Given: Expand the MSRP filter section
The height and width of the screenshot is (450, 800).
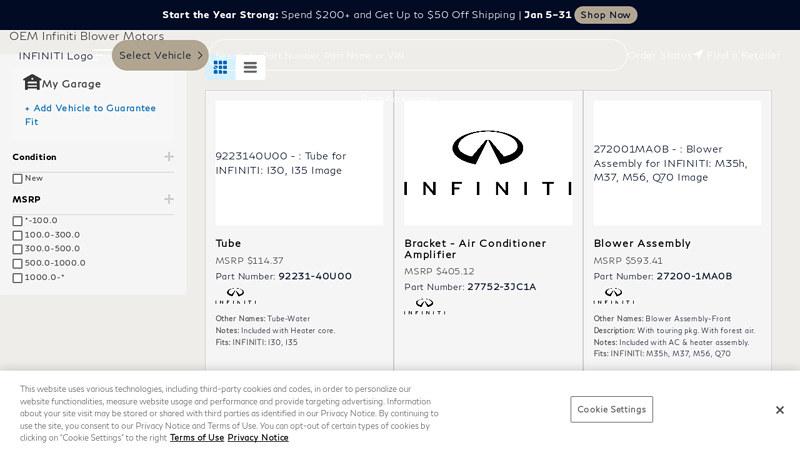Looking at the screenshot, I should click(169, 199).
